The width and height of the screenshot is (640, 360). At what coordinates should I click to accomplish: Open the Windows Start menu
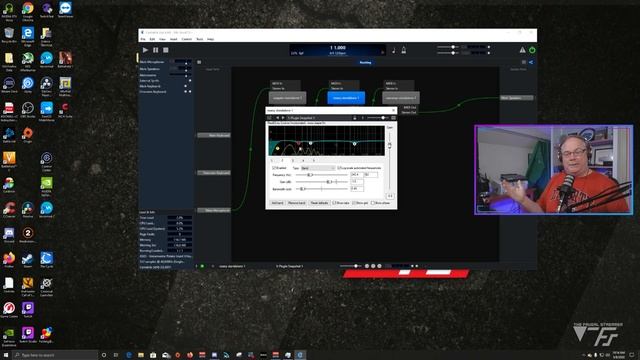coord(6,355)
